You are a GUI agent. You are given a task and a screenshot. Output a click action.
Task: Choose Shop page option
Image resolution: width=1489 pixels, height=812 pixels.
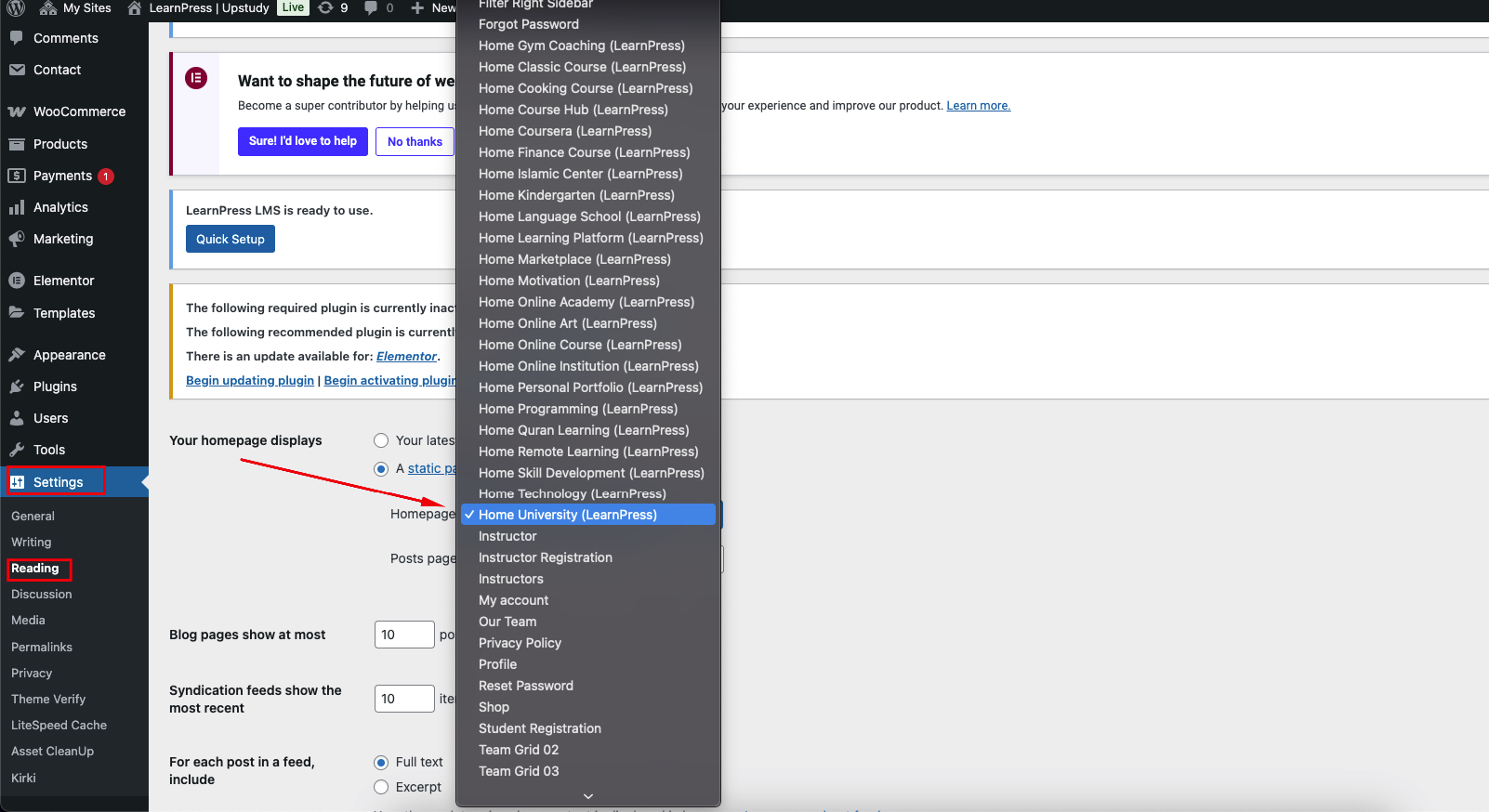pyautogui.click(x=589, y=707)
